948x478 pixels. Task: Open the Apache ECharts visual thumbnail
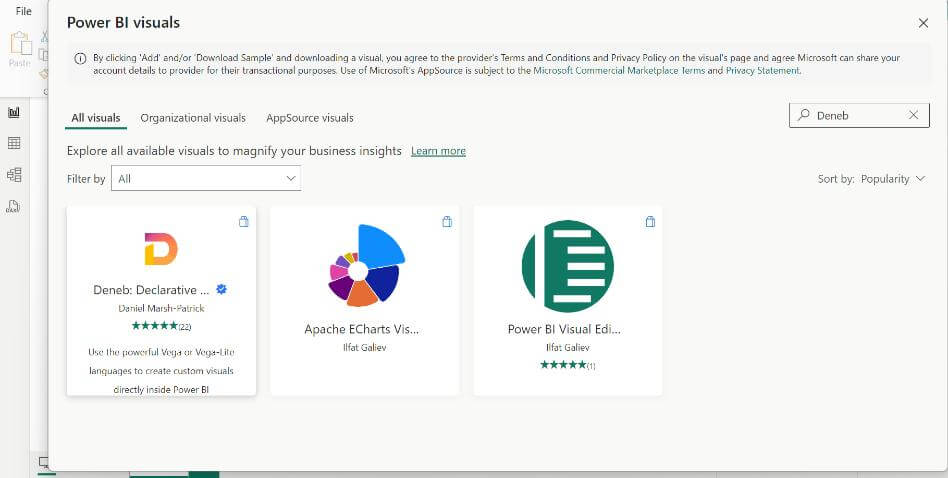[x=364, y=265]
